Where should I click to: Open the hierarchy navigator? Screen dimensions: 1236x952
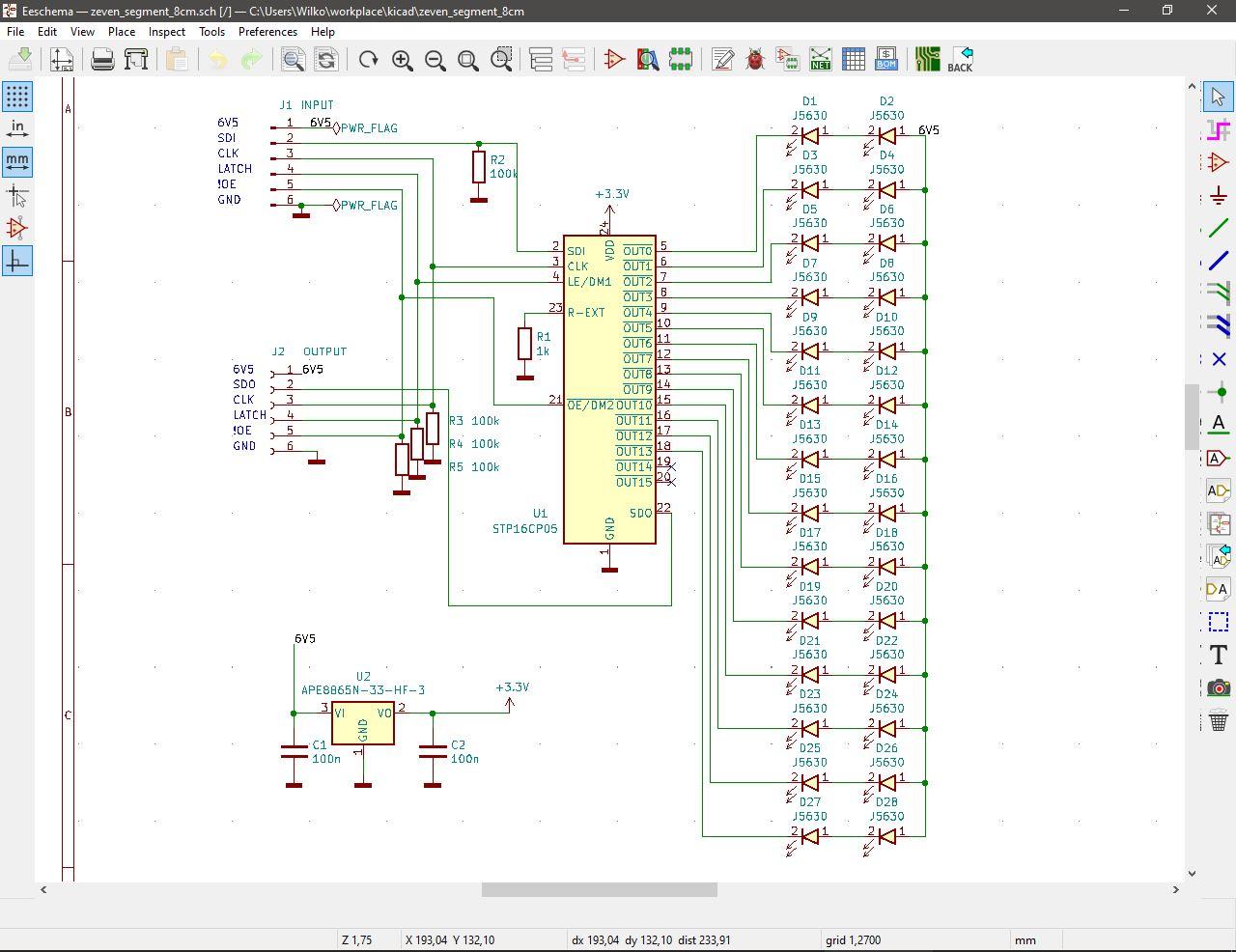pos(541,60)
